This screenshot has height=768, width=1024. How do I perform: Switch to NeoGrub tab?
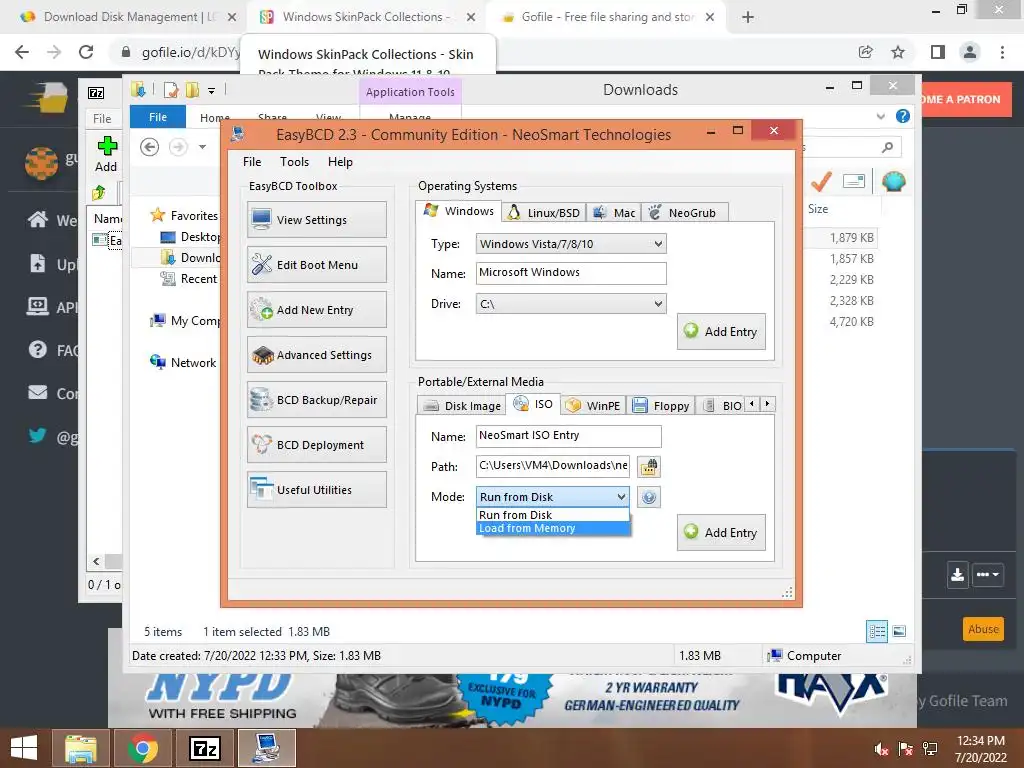coord(684,212)
